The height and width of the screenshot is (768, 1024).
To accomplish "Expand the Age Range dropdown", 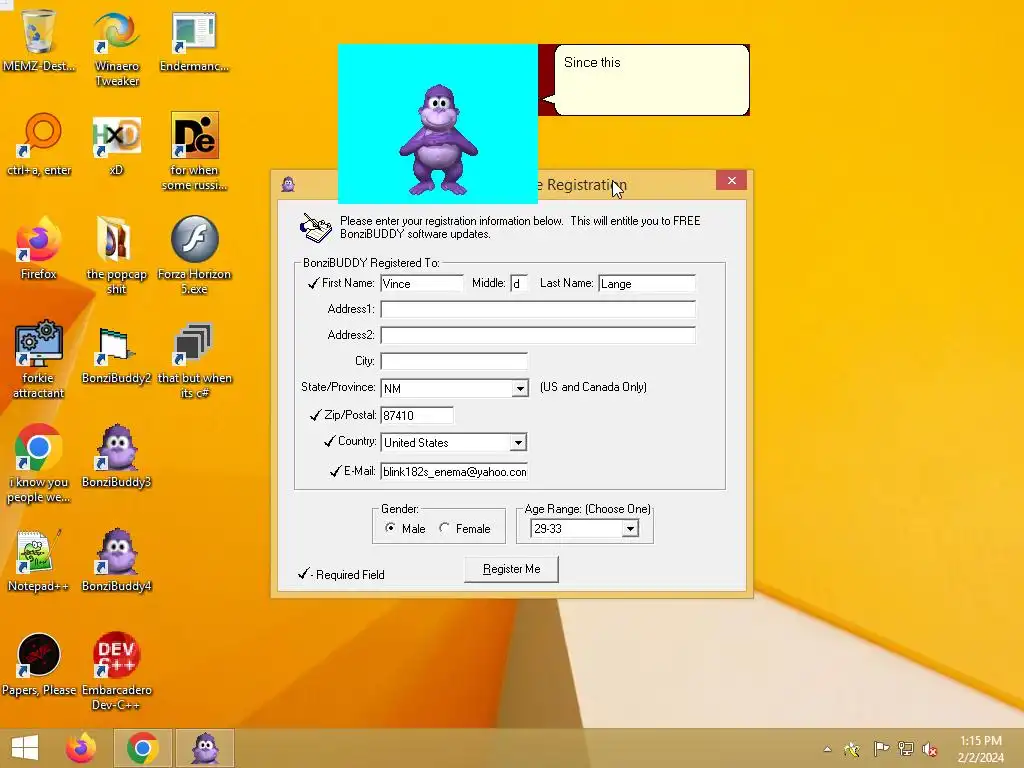I will [x=630, y=528].
